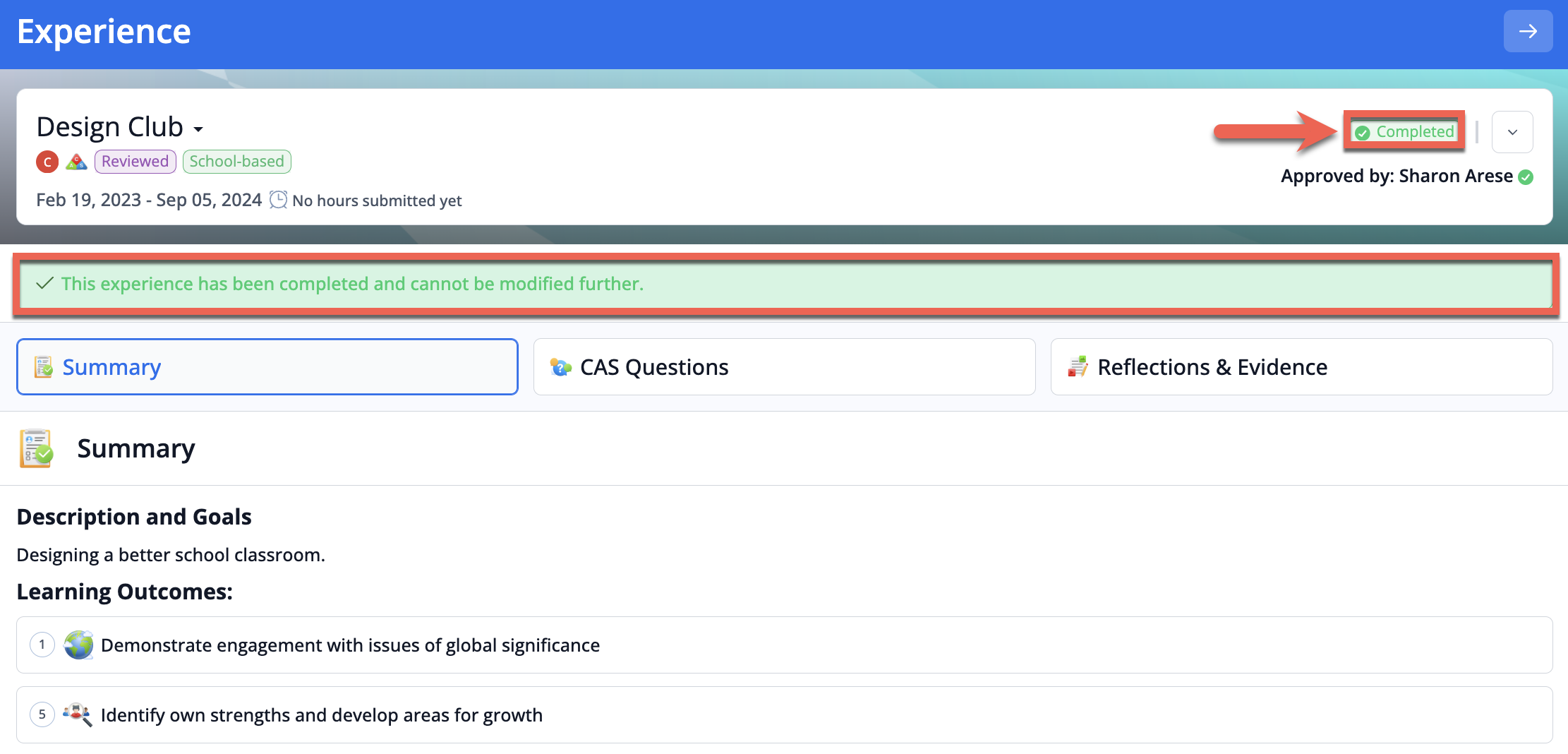
Task: Click the globe icon for global significance
Action: (78, 645)
